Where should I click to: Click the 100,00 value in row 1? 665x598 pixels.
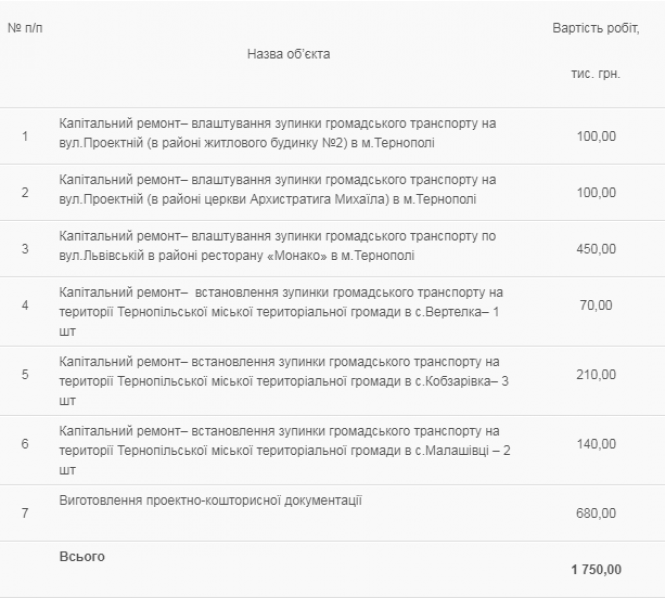[595, 135]
